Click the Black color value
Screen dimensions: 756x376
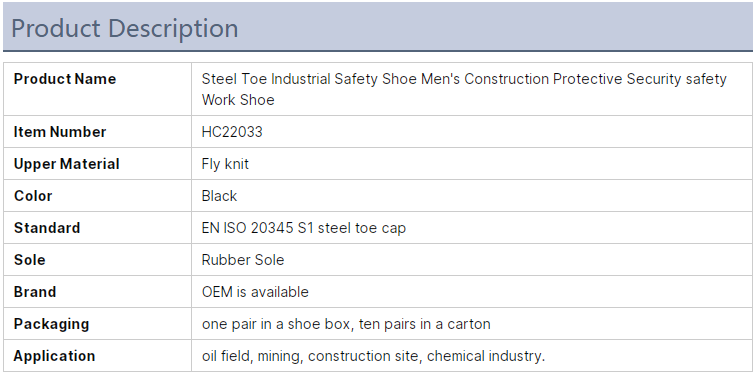point(219,196)
